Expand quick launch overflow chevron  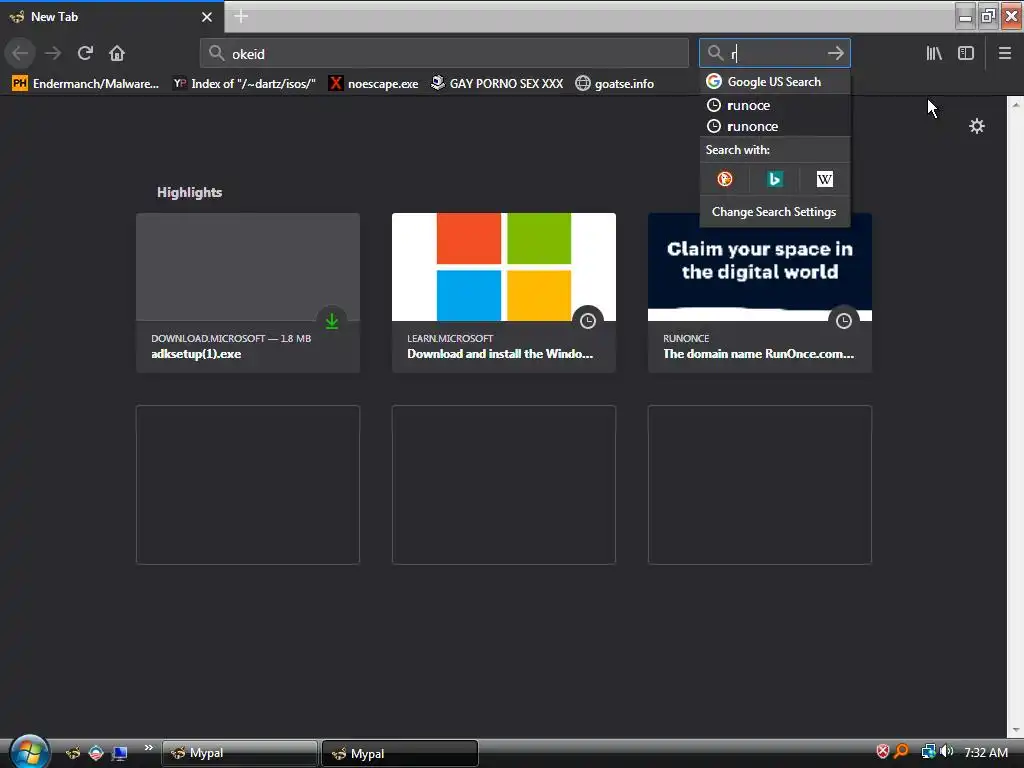148,748
